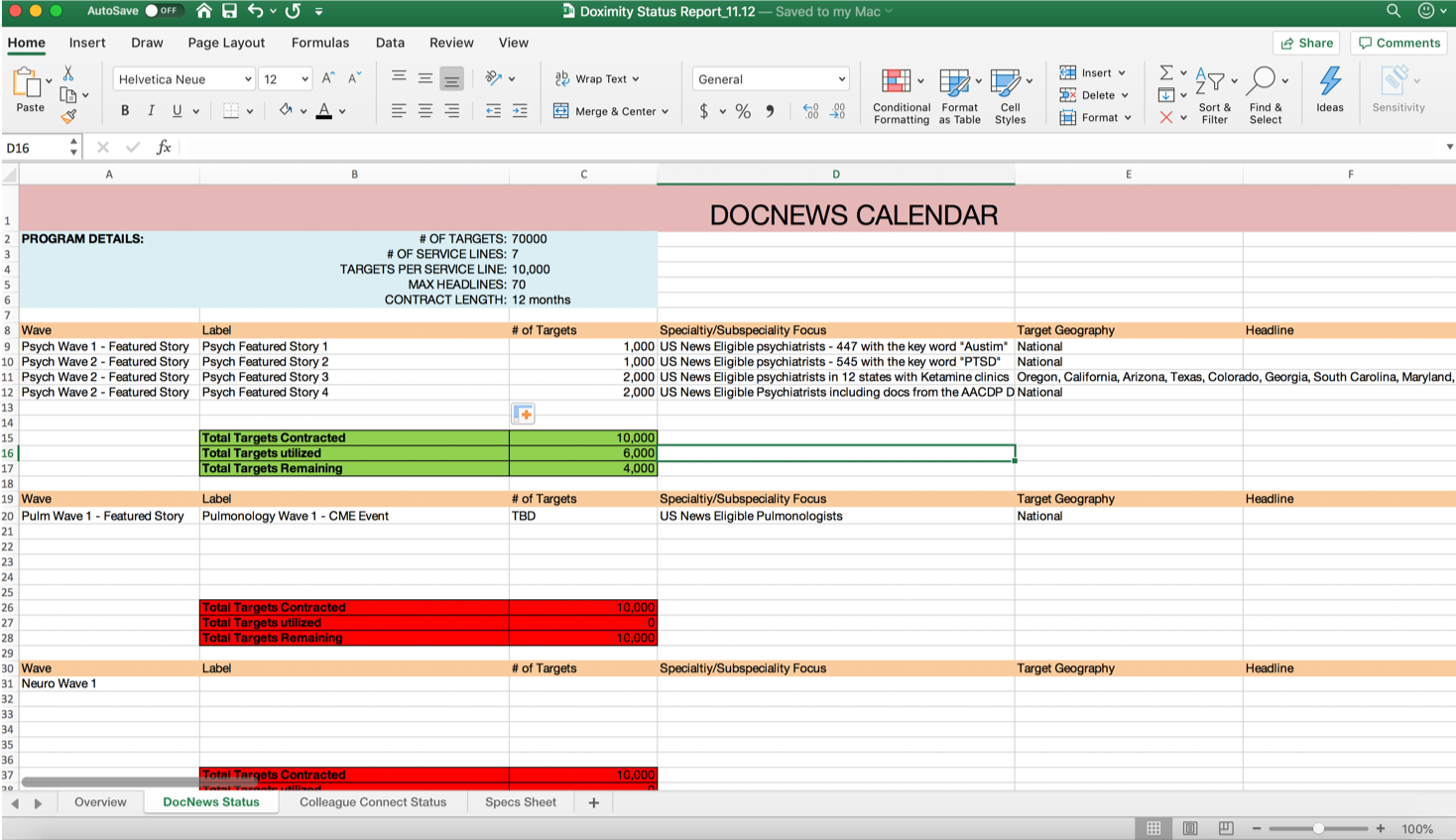Click the Paste clipboard icon
Image resolution: width=1456 pixels, height=840 pixels.
point(27,83)
